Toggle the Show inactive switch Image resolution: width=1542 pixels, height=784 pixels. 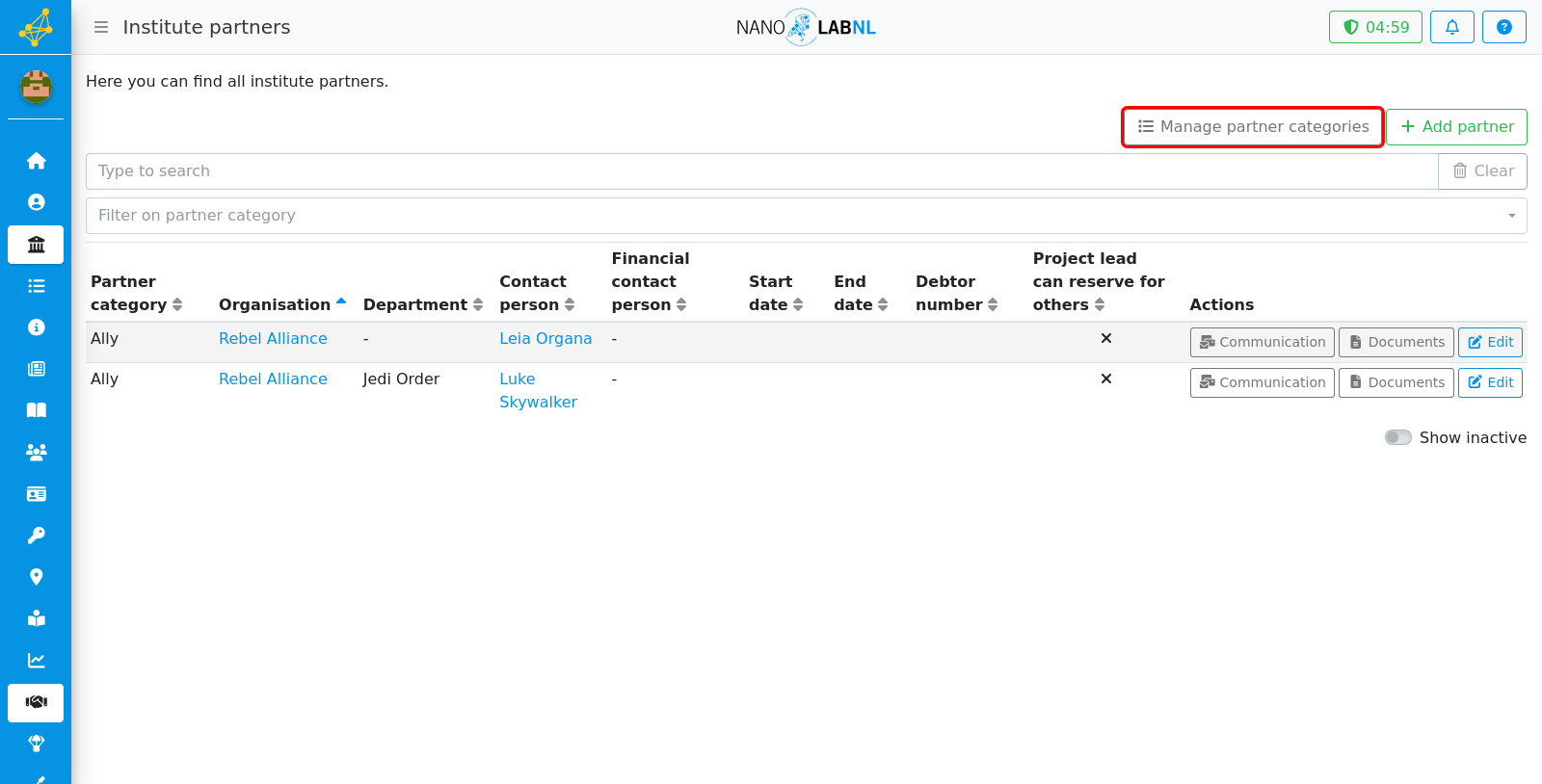pyautogui.click(x=1397, y=437)
